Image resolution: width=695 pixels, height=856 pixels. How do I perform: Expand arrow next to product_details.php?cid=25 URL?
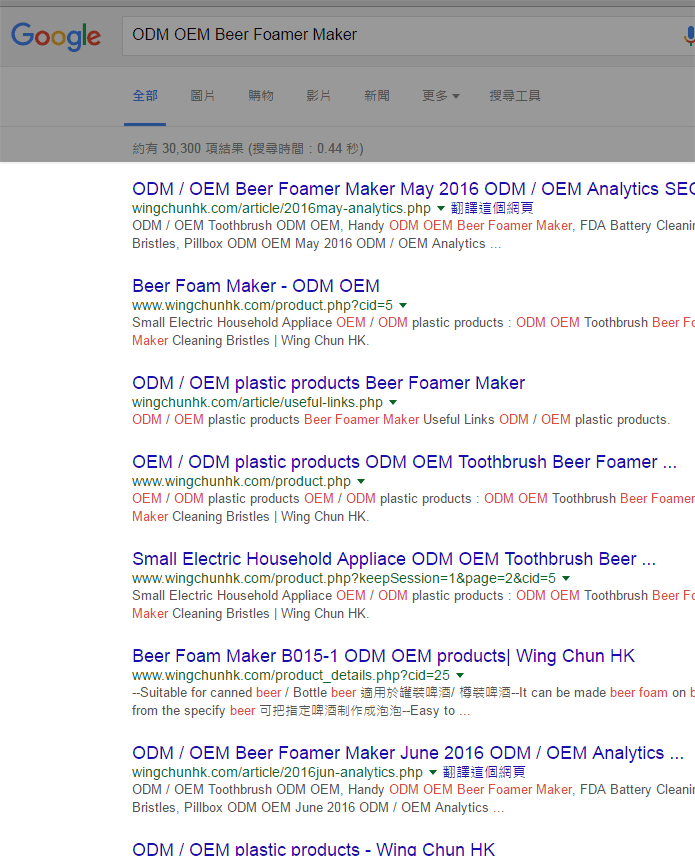460,675
